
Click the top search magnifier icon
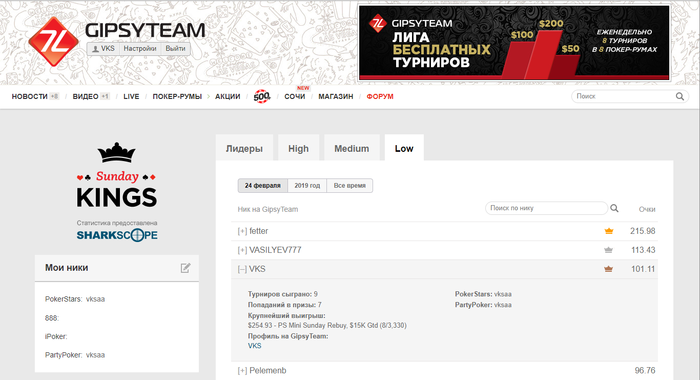coord(680,96)
